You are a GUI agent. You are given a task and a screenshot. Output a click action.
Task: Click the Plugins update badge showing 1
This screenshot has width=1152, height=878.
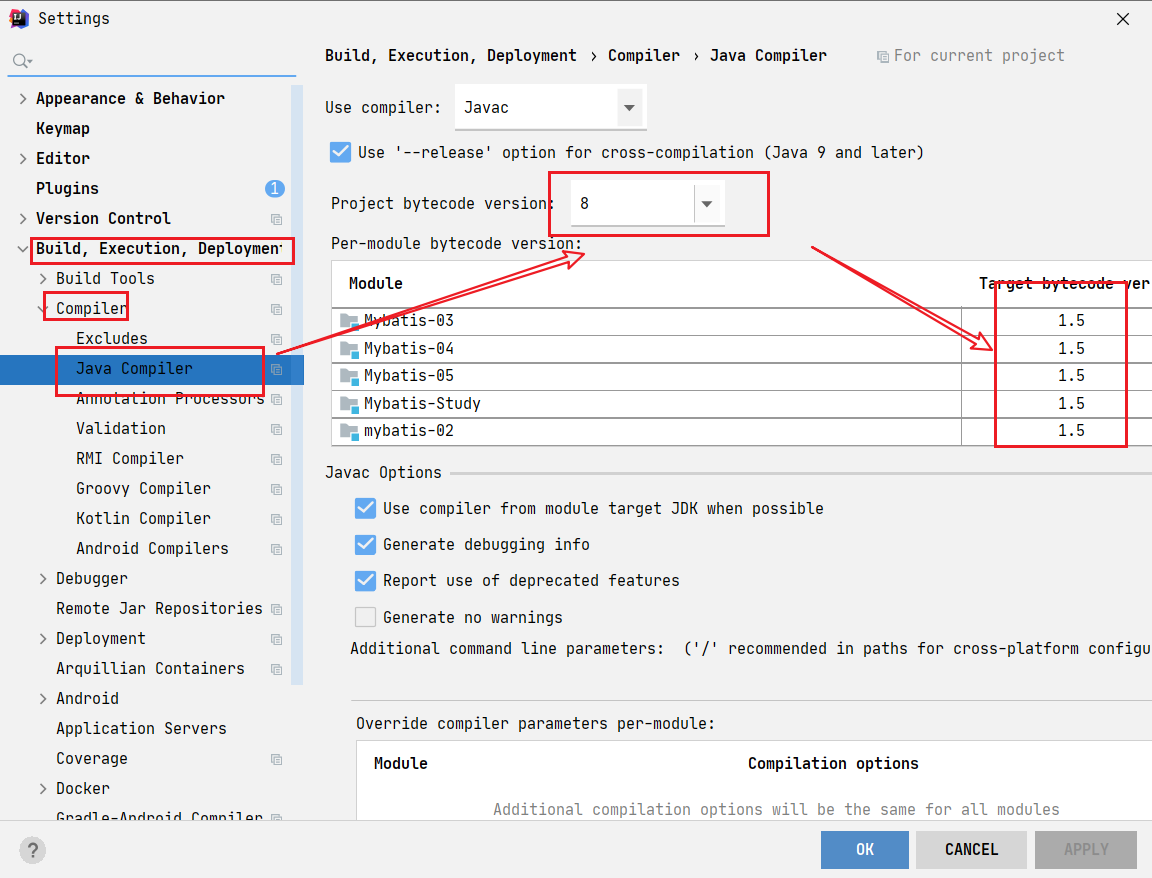274,188
